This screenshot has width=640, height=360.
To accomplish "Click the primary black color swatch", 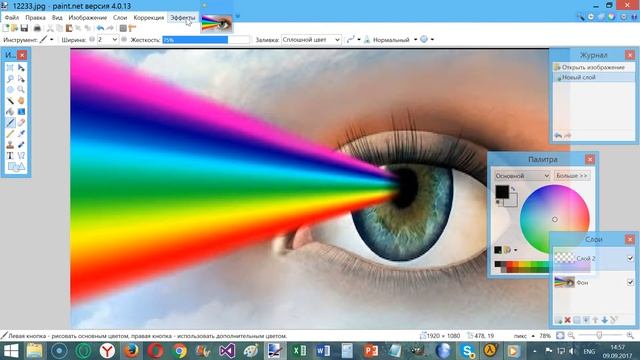I will coord(502,192).
